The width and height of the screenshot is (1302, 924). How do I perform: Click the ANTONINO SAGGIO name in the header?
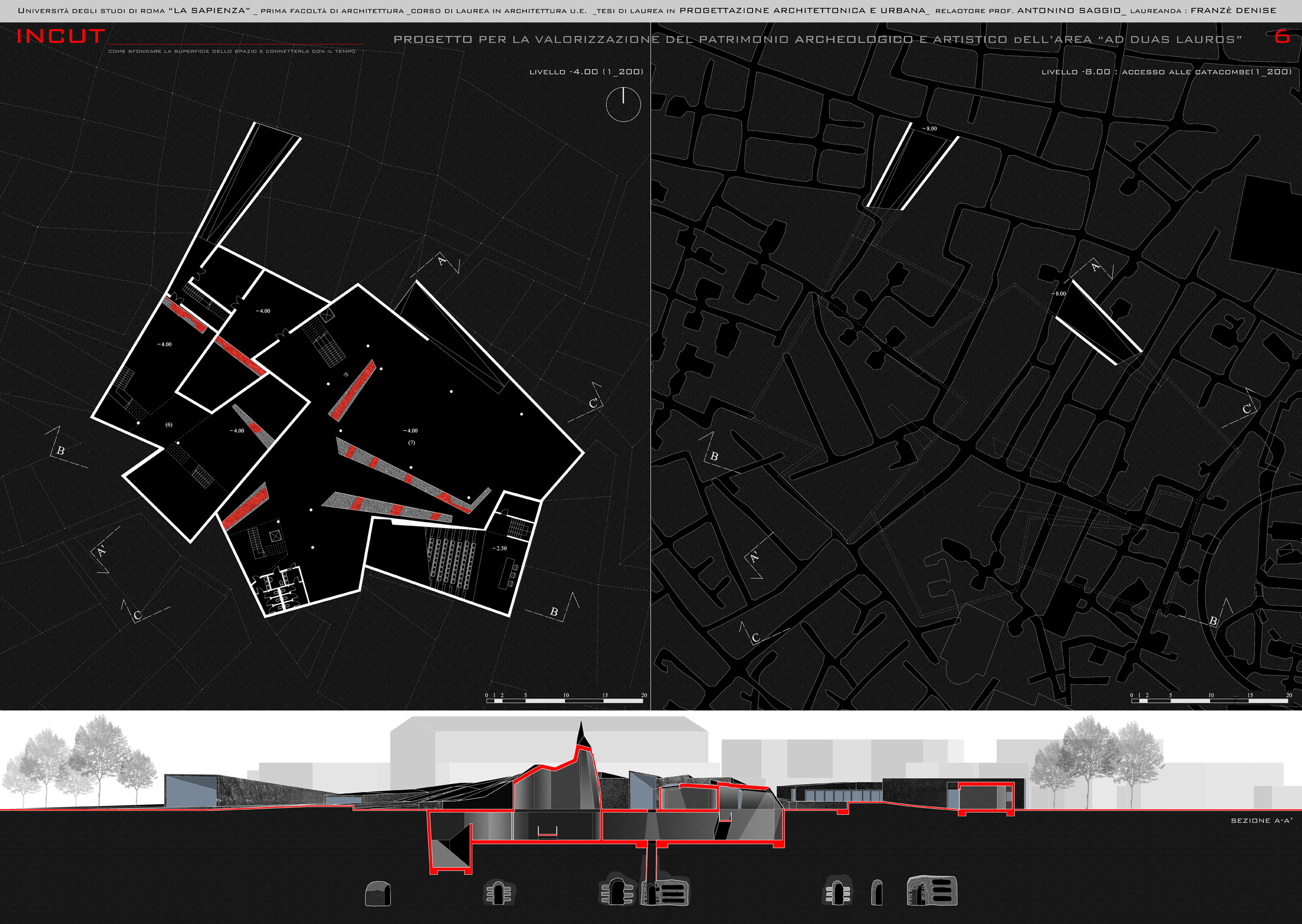coord(1069,10)
